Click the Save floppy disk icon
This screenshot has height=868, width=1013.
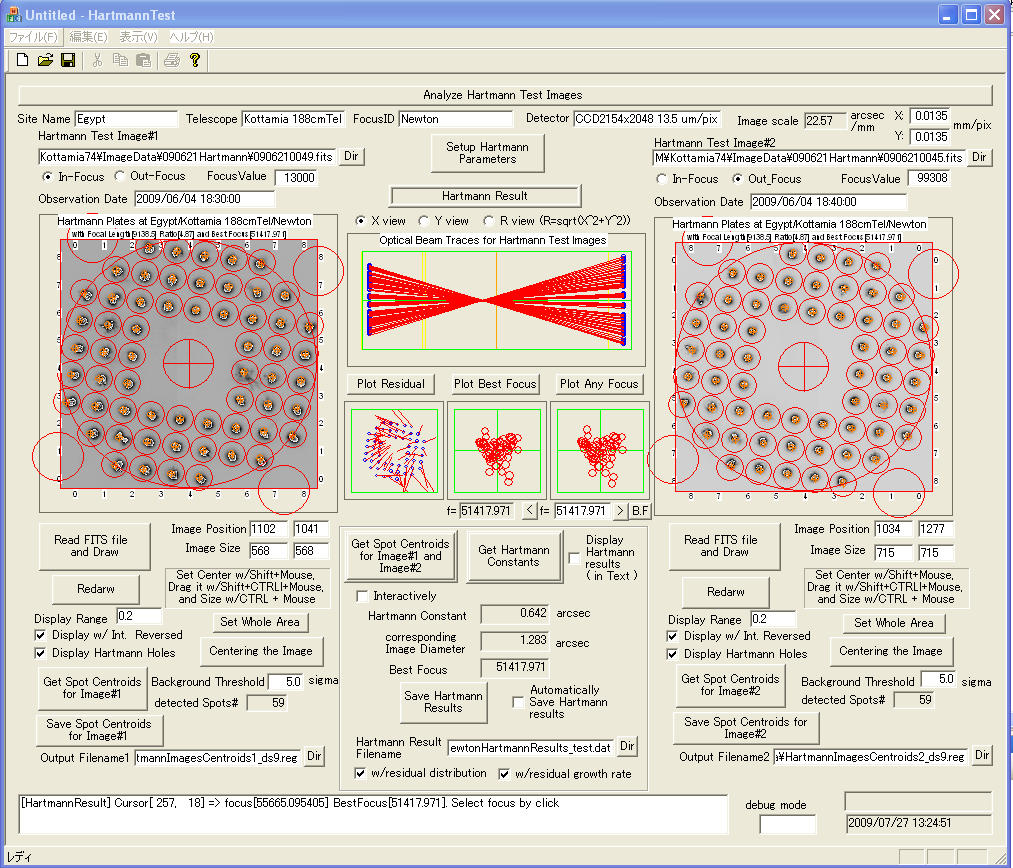[x=68, y=60]
